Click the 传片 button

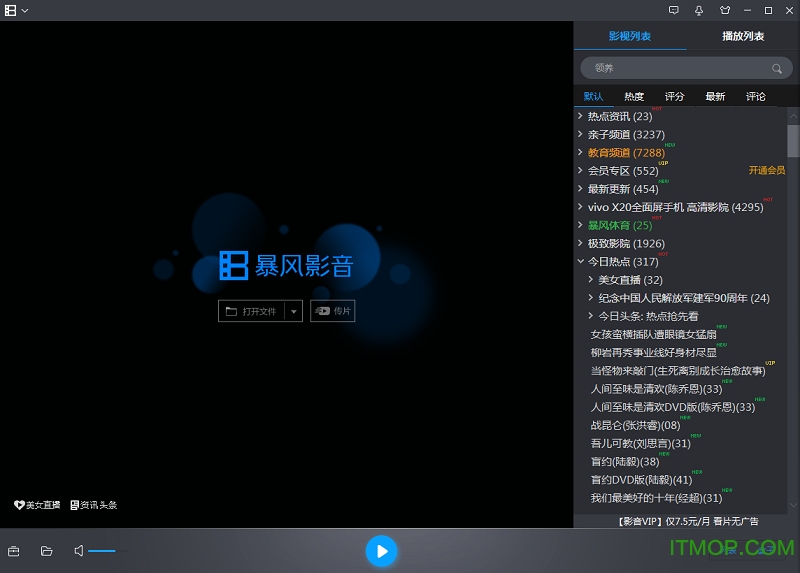[x=333, y=311]
